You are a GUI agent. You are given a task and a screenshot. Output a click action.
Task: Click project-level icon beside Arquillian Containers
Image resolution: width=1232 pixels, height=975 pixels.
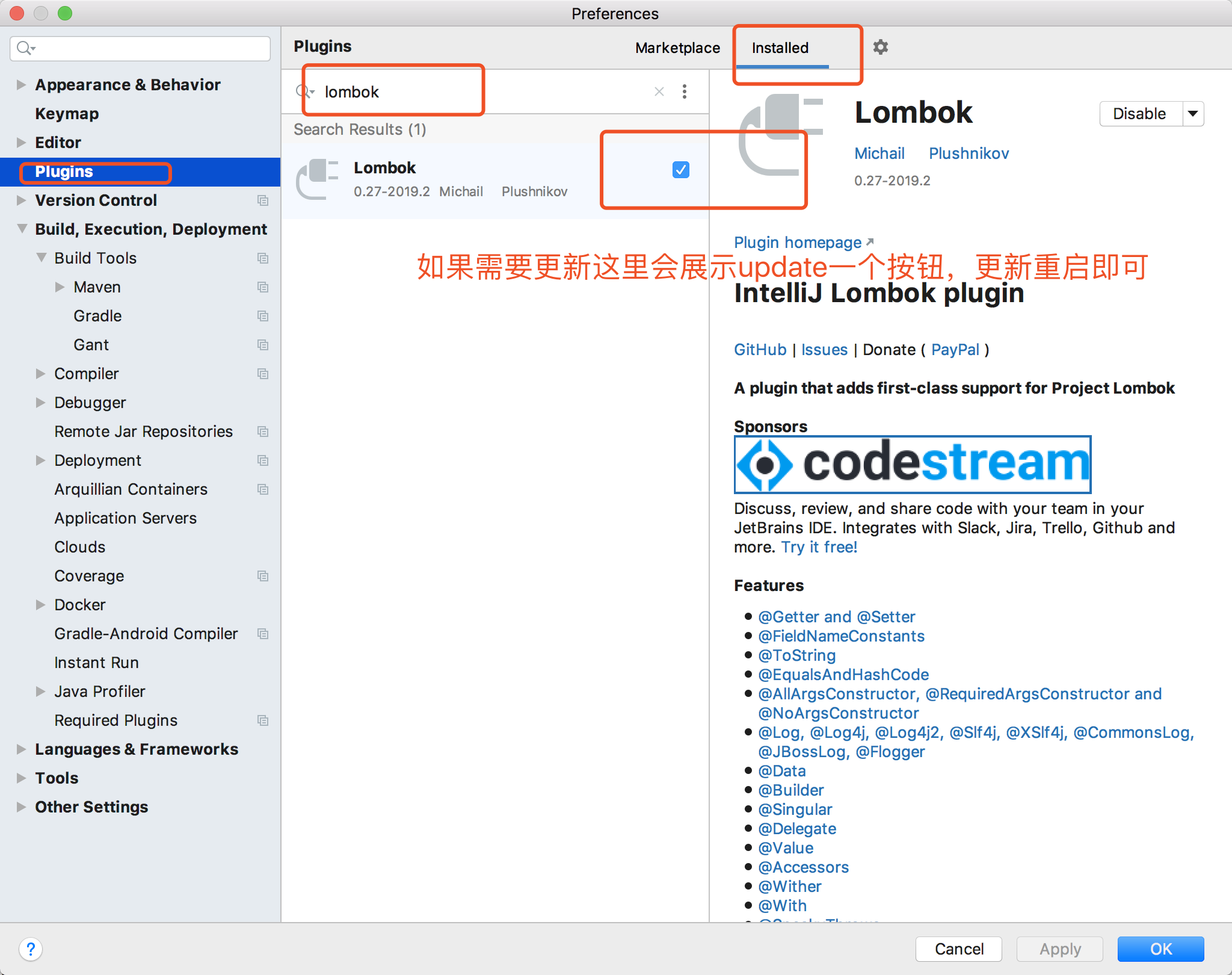click(263, 489)
